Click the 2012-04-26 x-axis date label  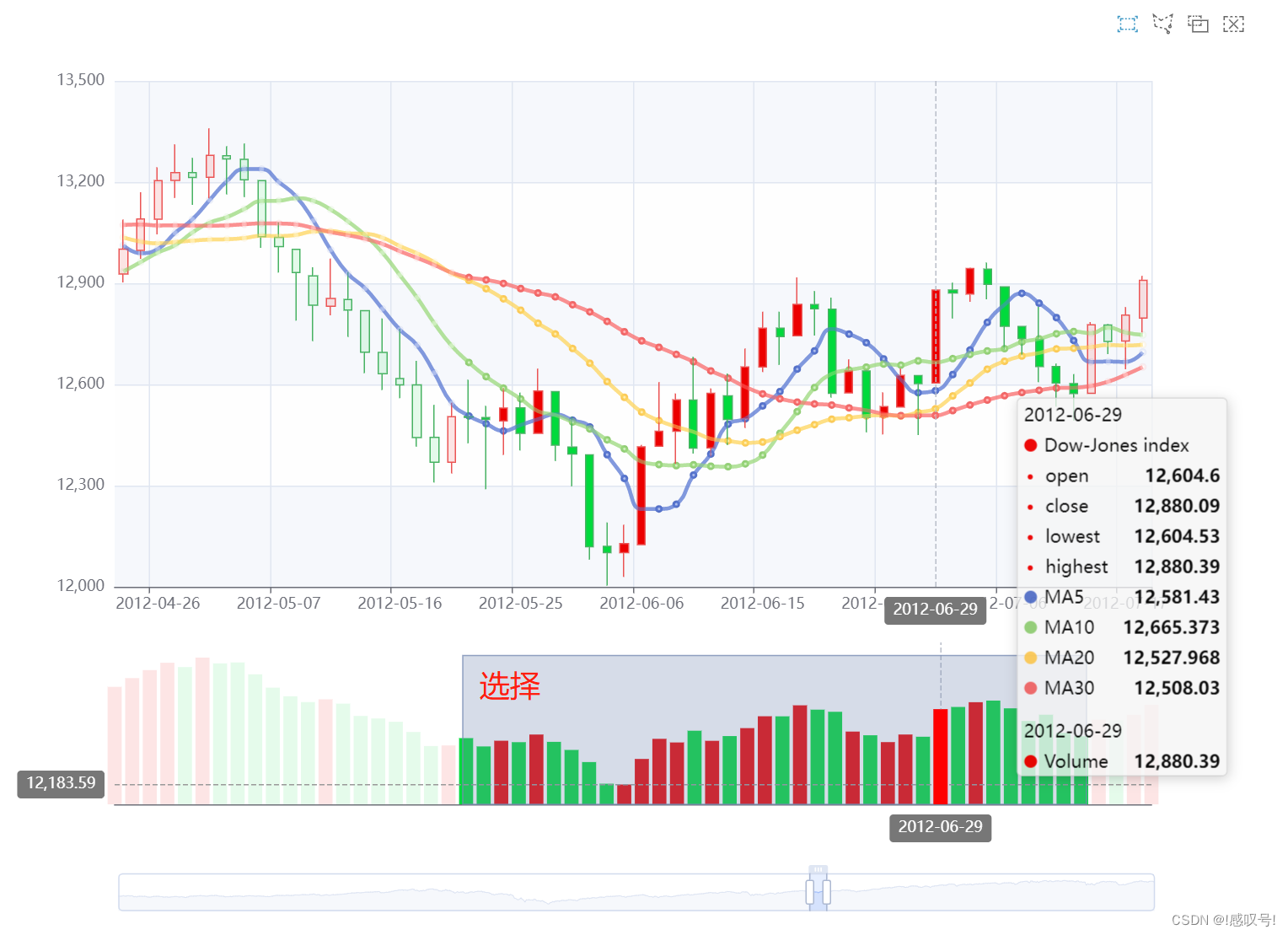coord(158,603)
